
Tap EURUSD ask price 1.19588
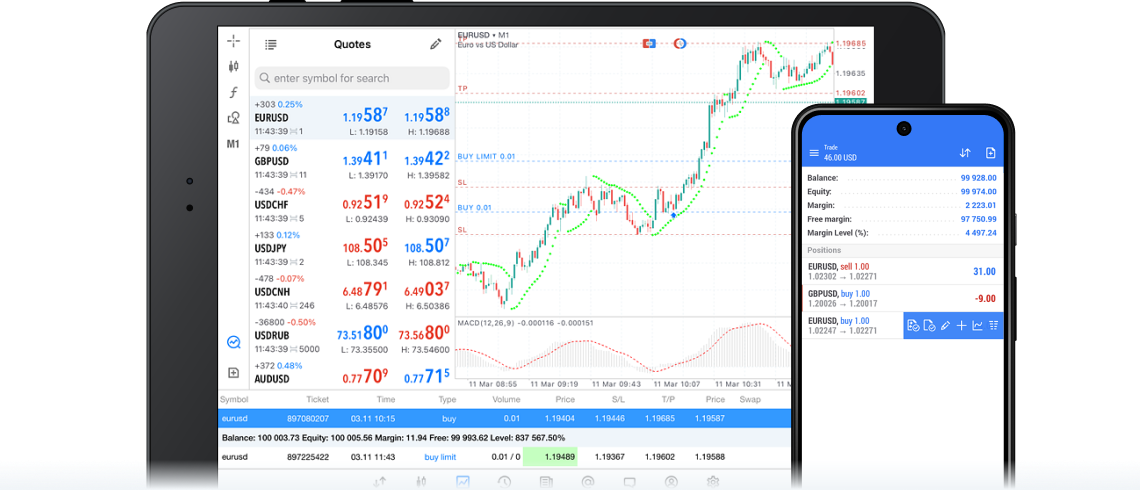[x=427, y=116]
